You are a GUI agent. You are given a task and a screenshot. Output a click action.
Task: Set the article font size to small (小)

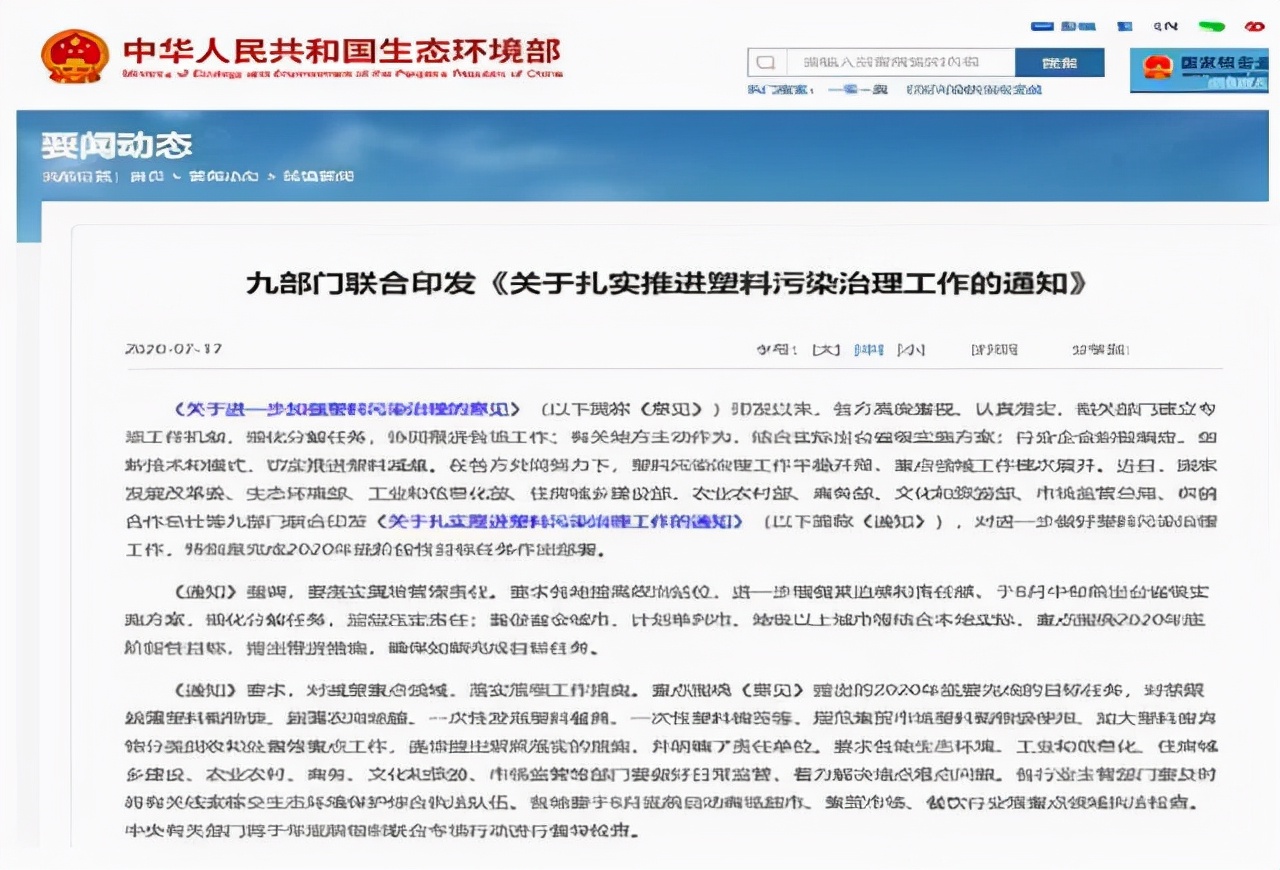point(911,350)
